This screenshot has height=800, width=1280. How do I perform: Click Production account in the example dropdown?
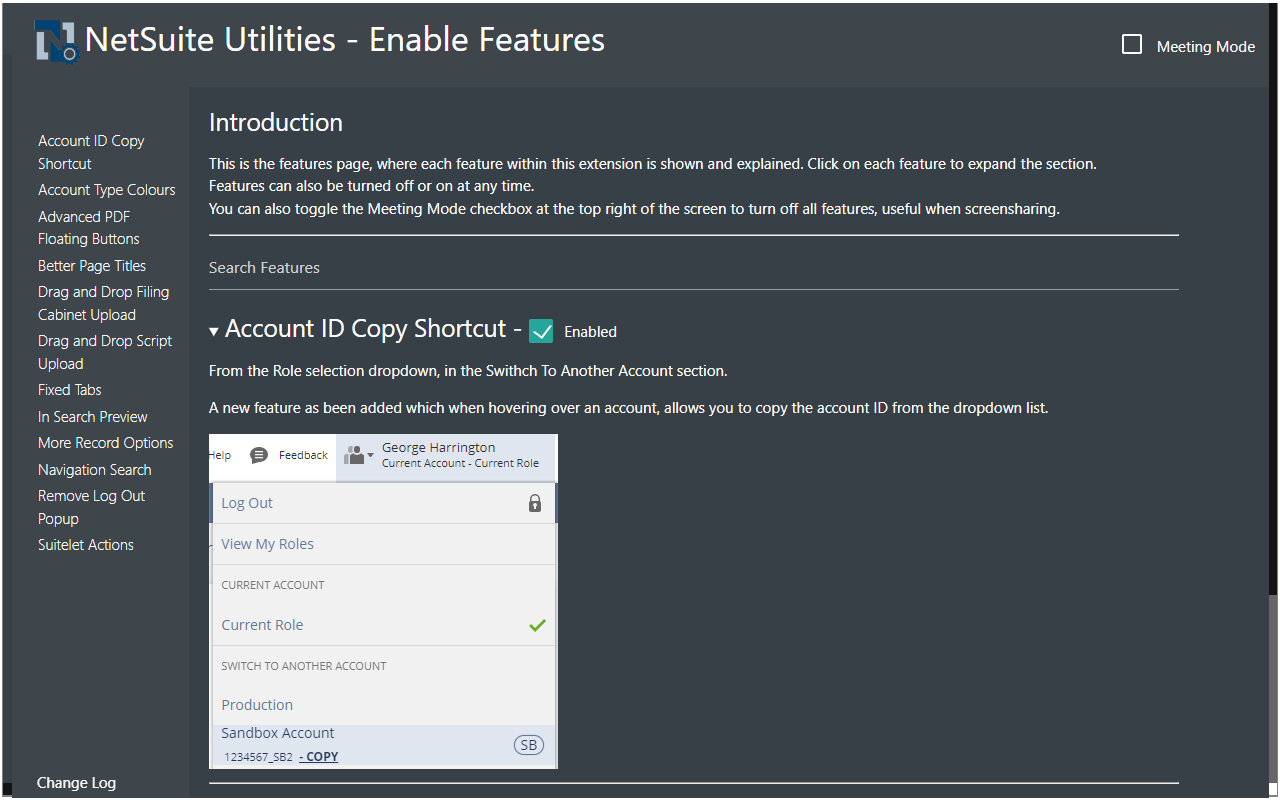[x=257, y=705]
